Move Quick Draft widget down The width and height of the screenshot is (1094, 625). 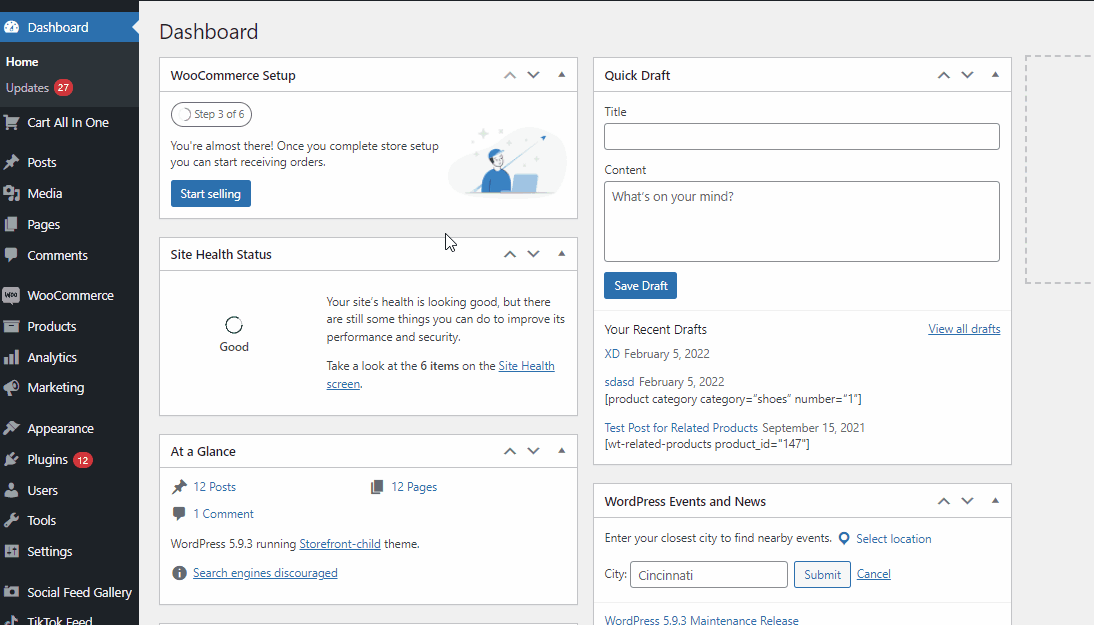click(x=967, y=75)
